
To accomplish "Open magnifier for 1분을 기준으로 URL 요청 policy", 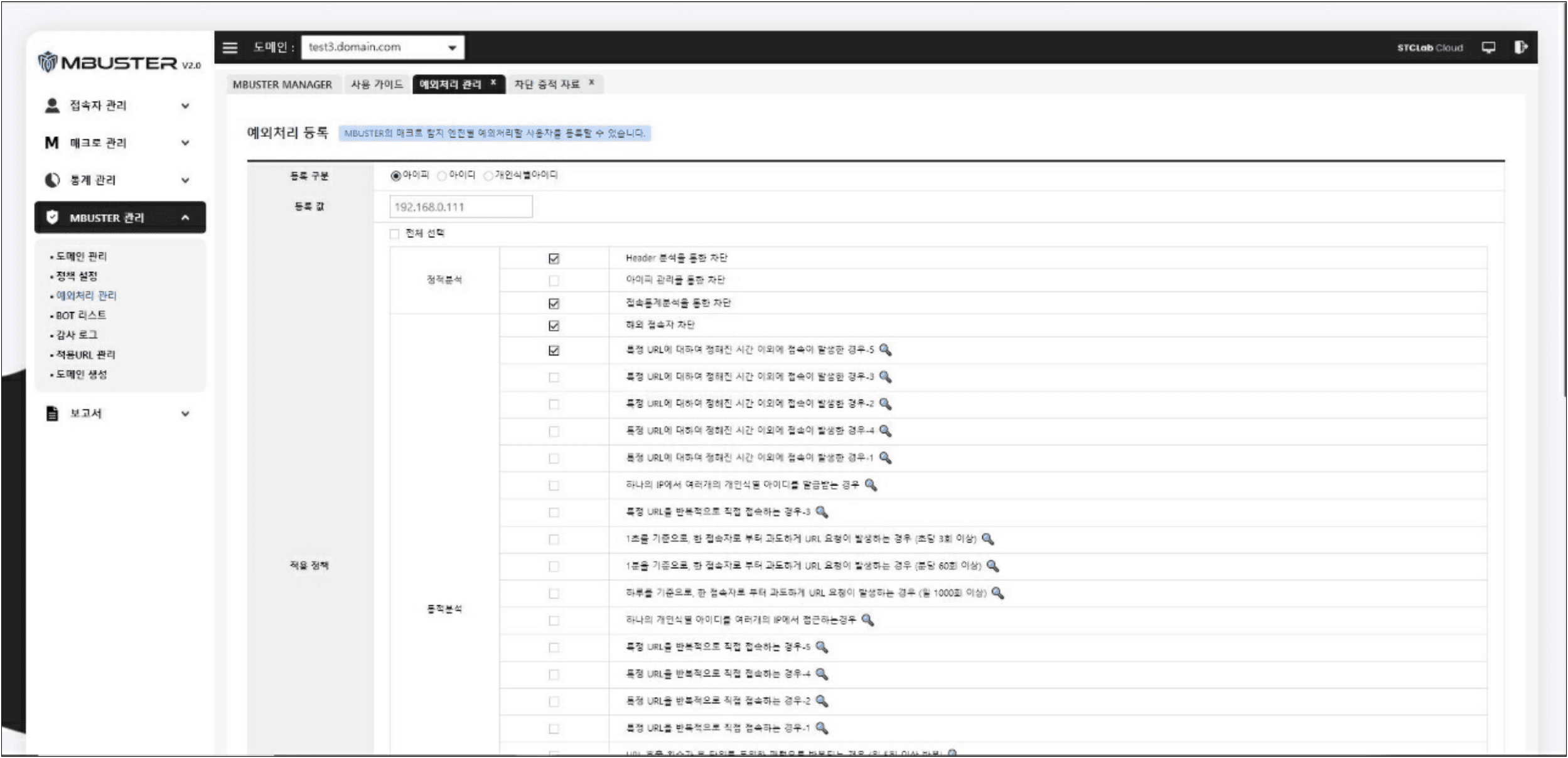I will point(993,566).
